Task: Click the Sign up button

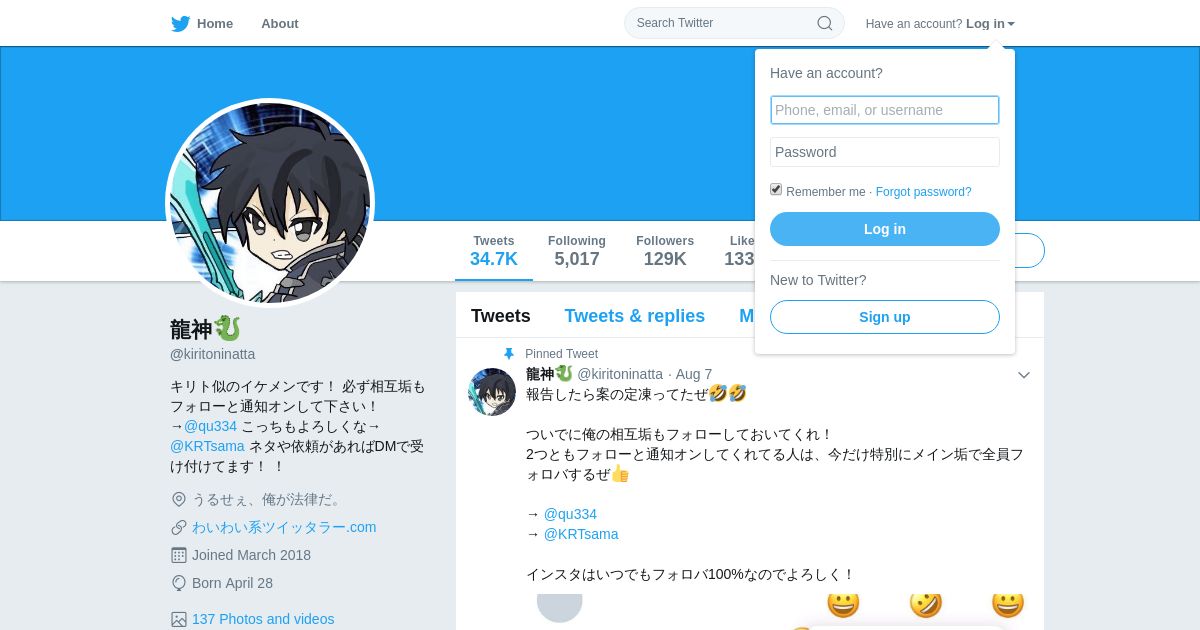Action: (x=885, y=317)
